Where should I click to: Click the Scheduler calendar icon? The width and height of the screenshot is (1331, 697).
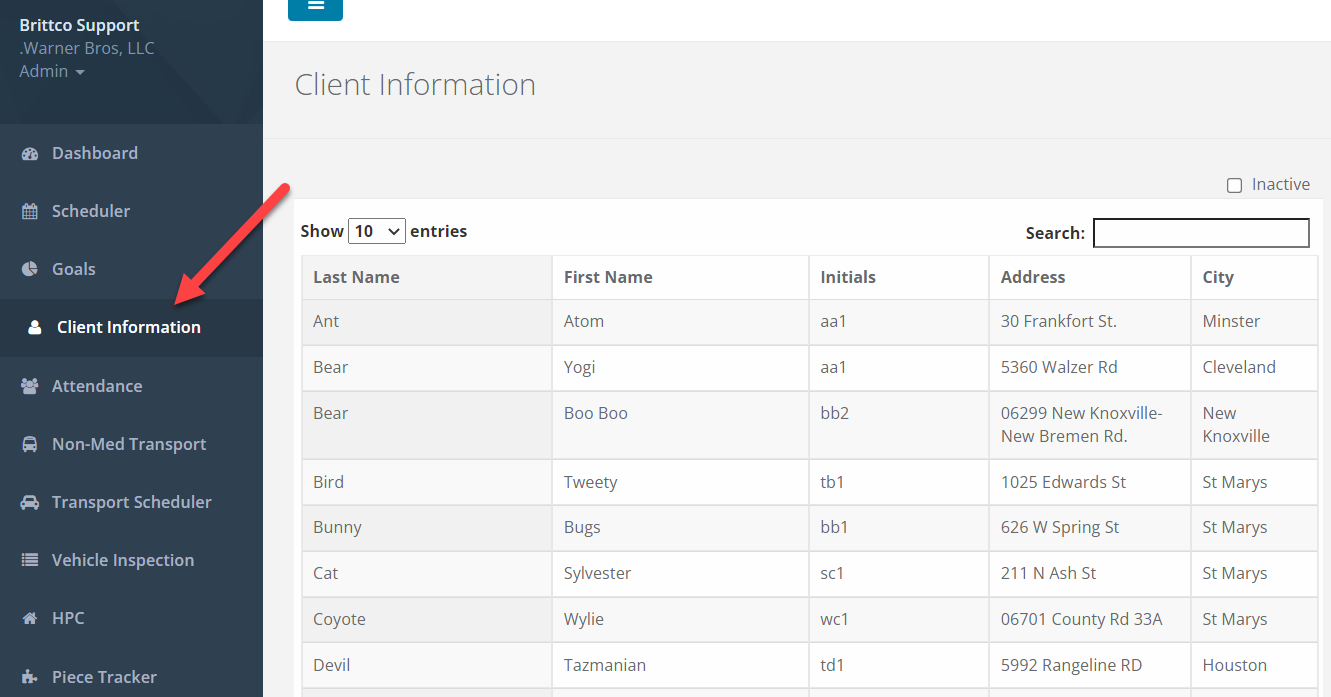click(30, 211)
